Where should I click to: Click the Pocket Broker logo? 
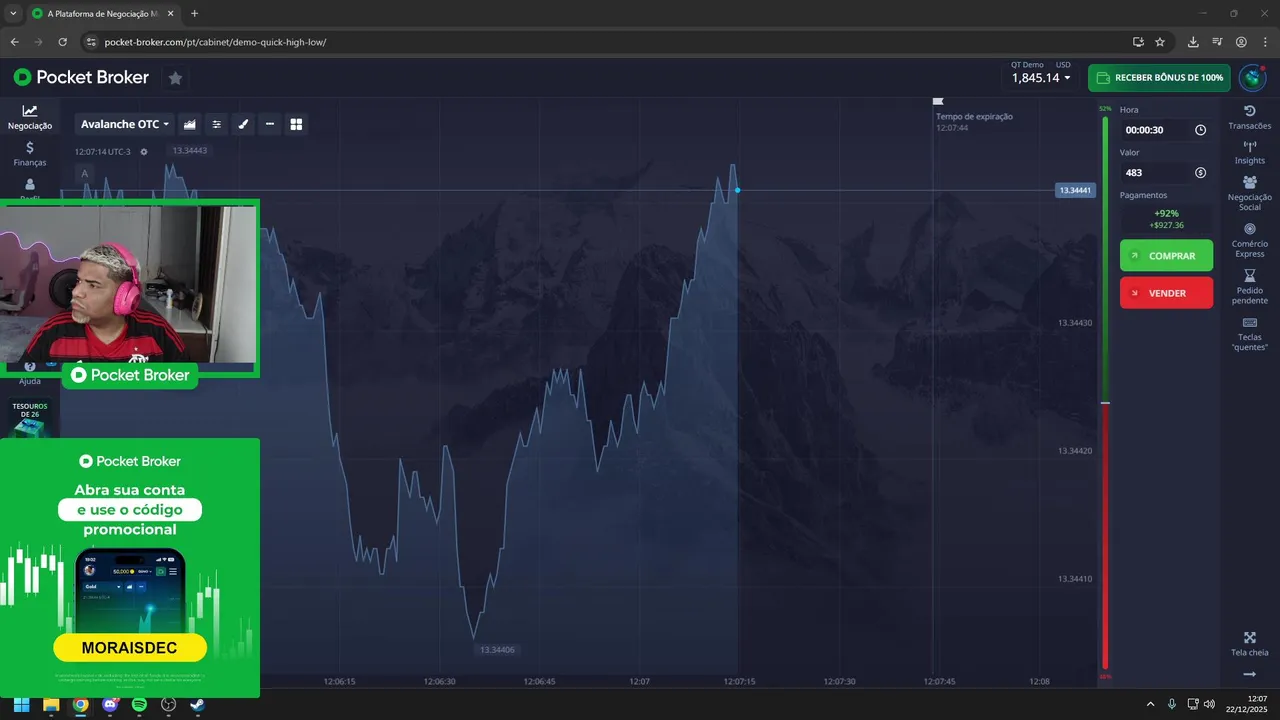coord(81,77)
